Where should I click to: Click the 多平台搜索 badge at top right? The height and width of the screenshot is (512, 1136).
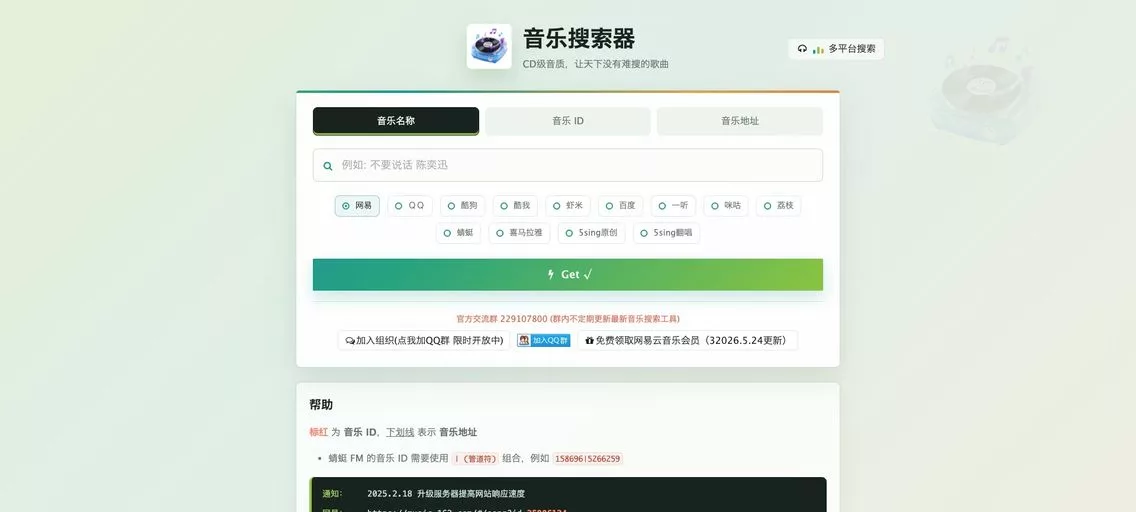pos(836,49)
